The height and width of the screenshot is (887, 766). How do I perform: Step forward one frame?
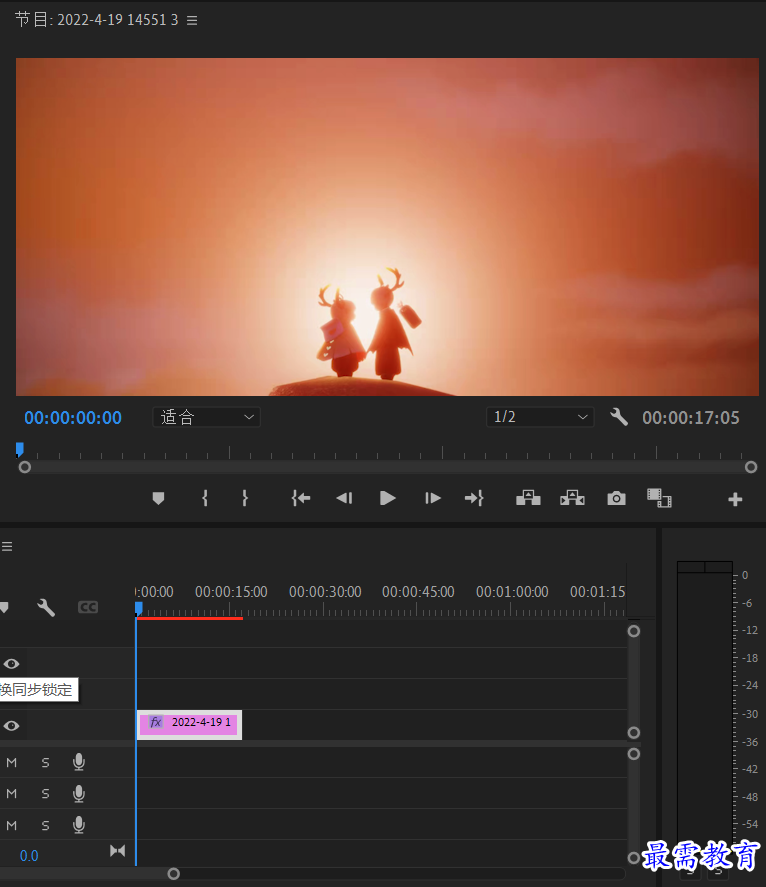(x=432, y=498)
